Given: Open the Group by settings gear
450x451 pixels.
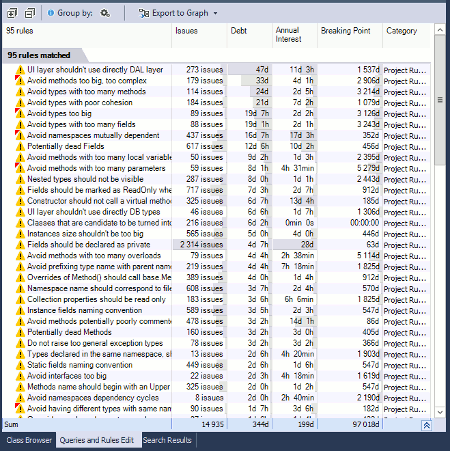Looking at the screenshot, I should tap(105, 13).
